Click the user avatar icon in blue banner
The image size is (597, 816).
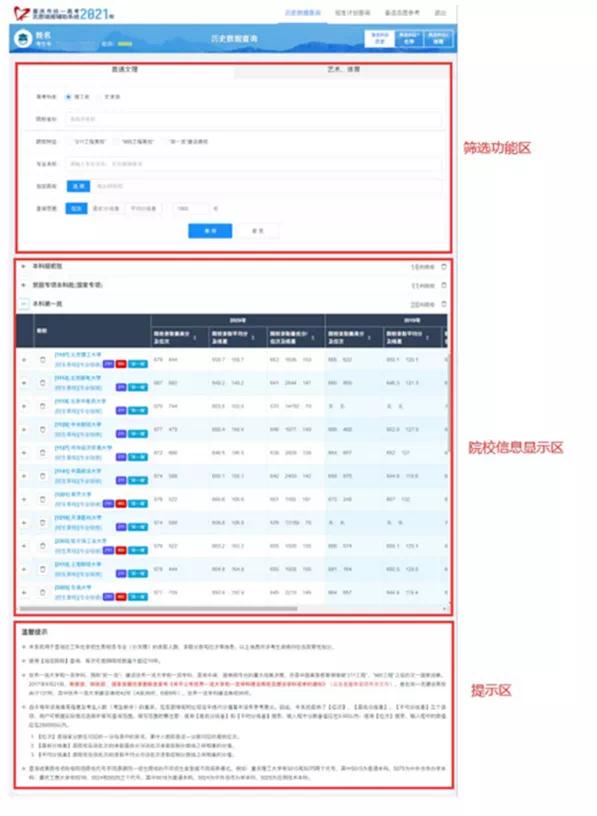(23, 39)
